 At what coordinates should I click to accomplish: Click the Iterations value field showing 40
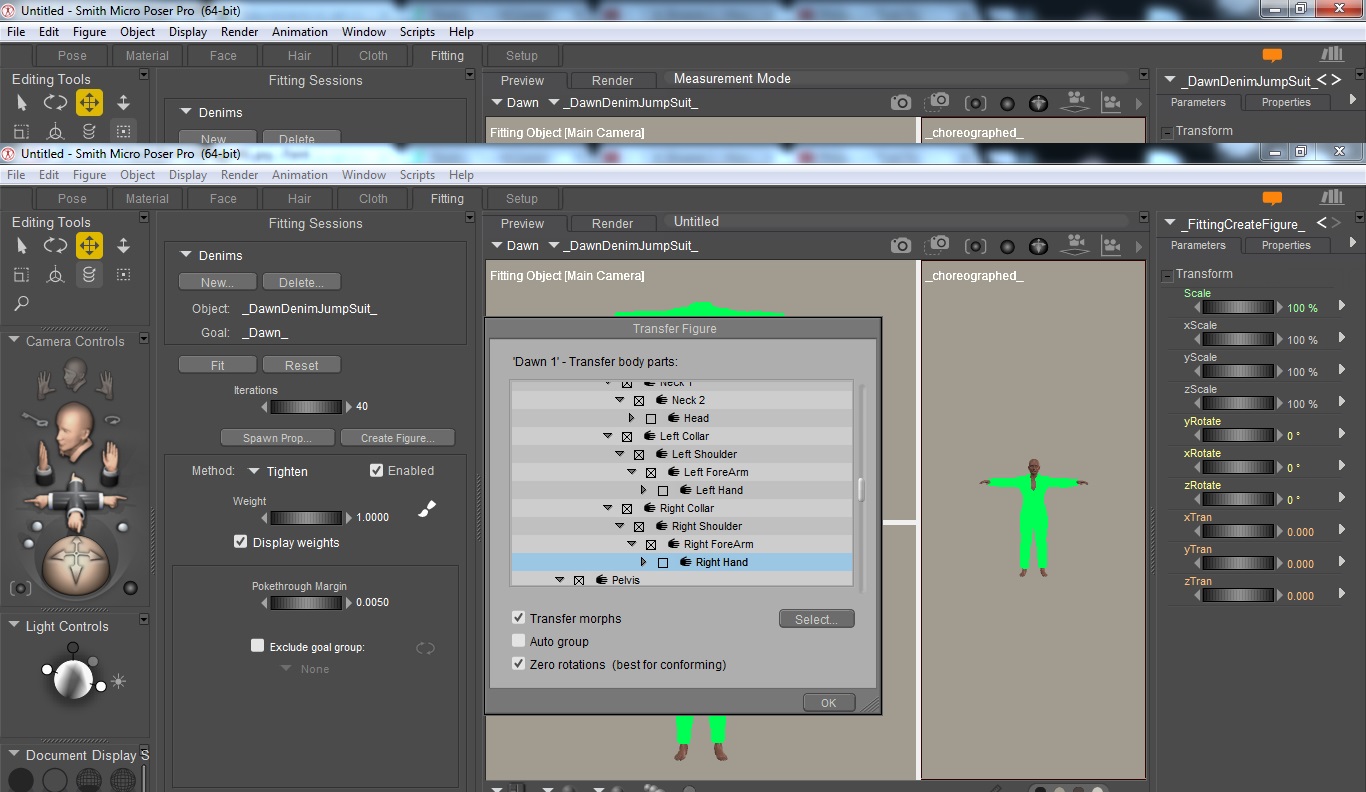pos(362,407)
